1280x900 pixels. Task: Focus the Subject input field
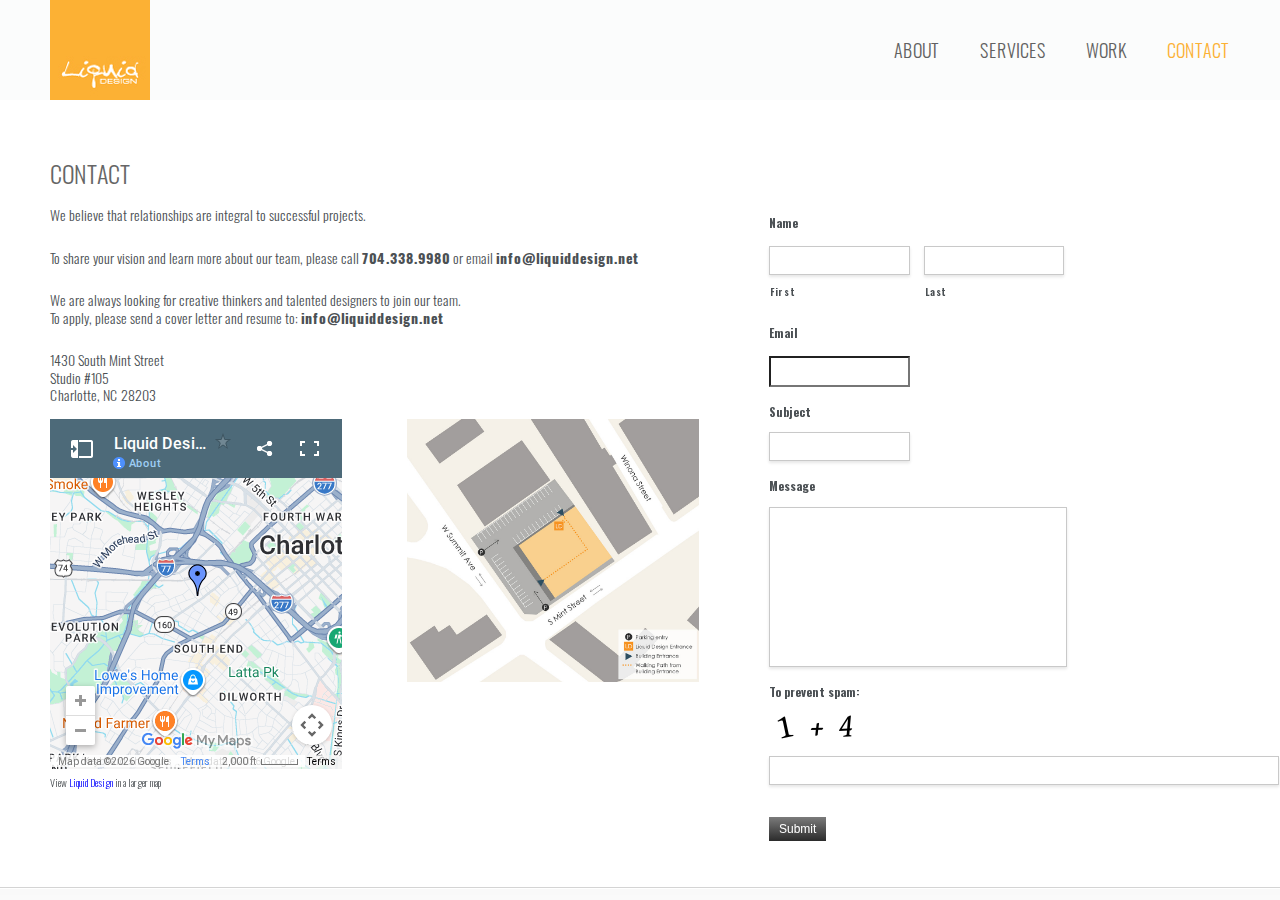coord(839,446)
